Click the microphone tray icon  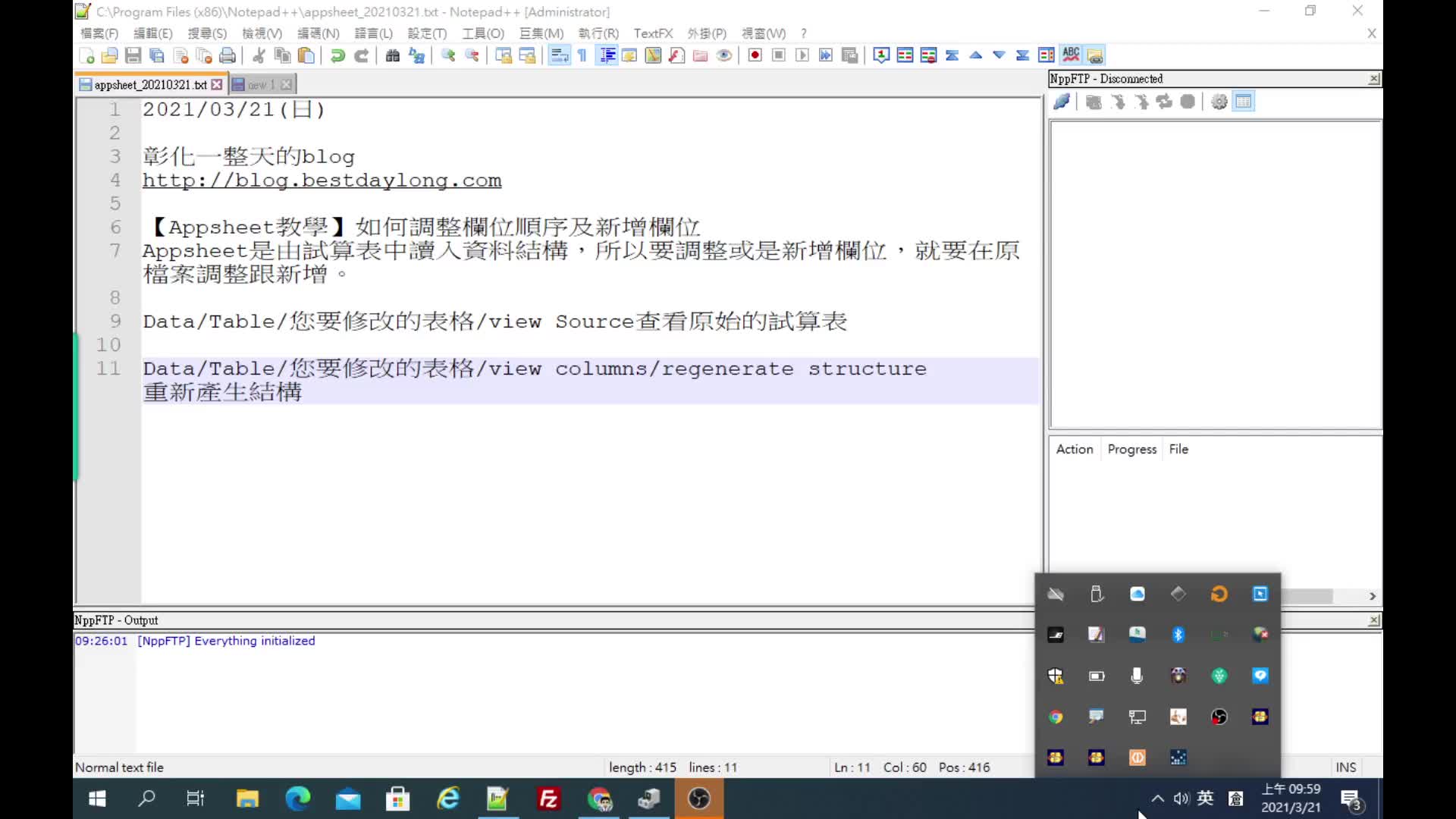tap(1137, 676)
